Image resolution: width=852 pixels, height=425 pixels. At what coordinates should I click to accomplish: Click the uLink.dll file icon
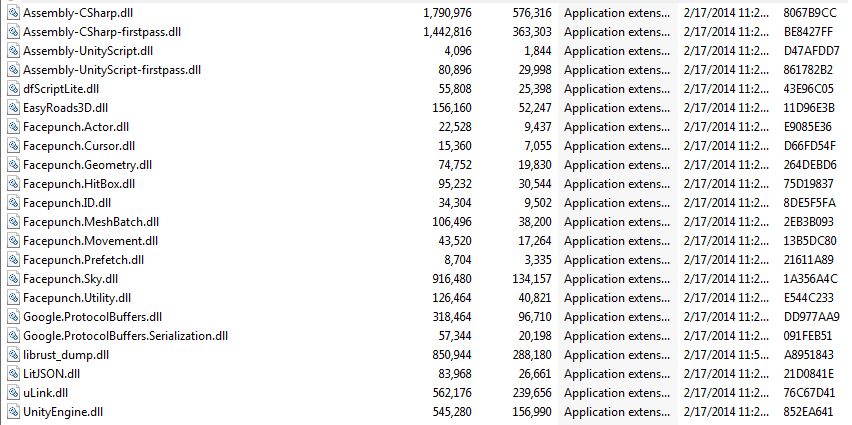[13, 393]
